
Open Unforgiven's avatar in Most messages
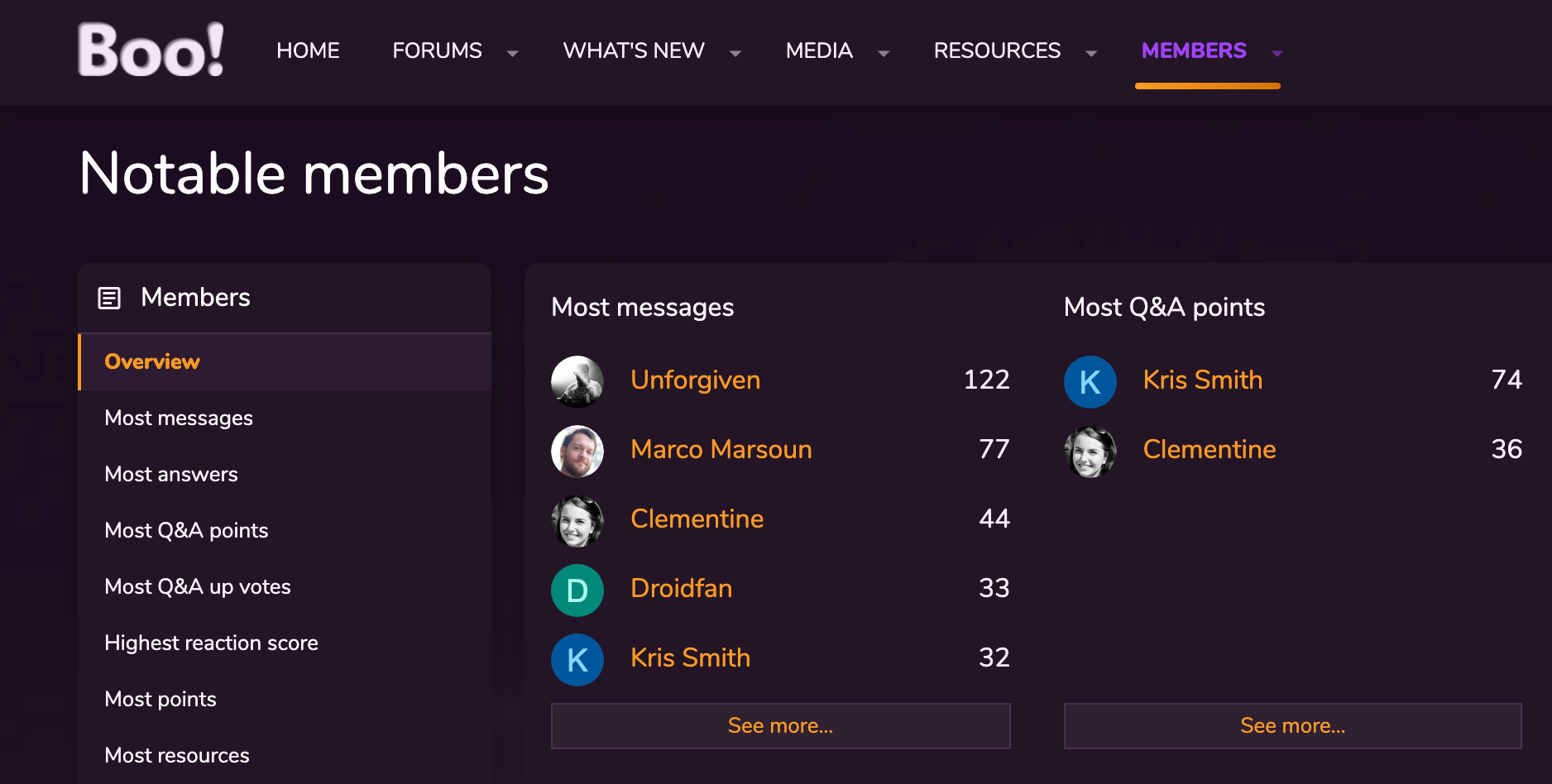pos(577,381)
